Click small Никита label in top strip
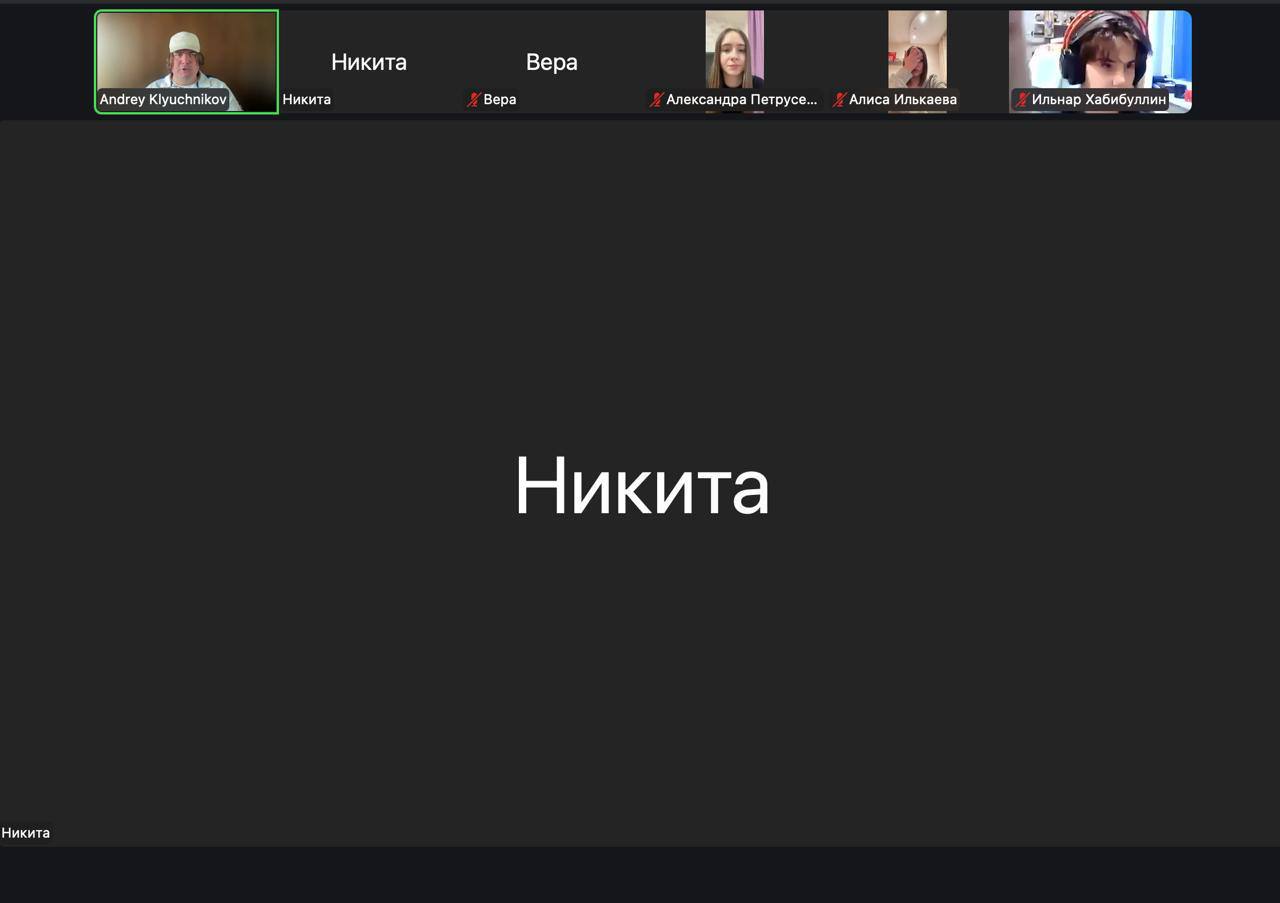Screen dimensions: 1280x903 click(307, 100)
